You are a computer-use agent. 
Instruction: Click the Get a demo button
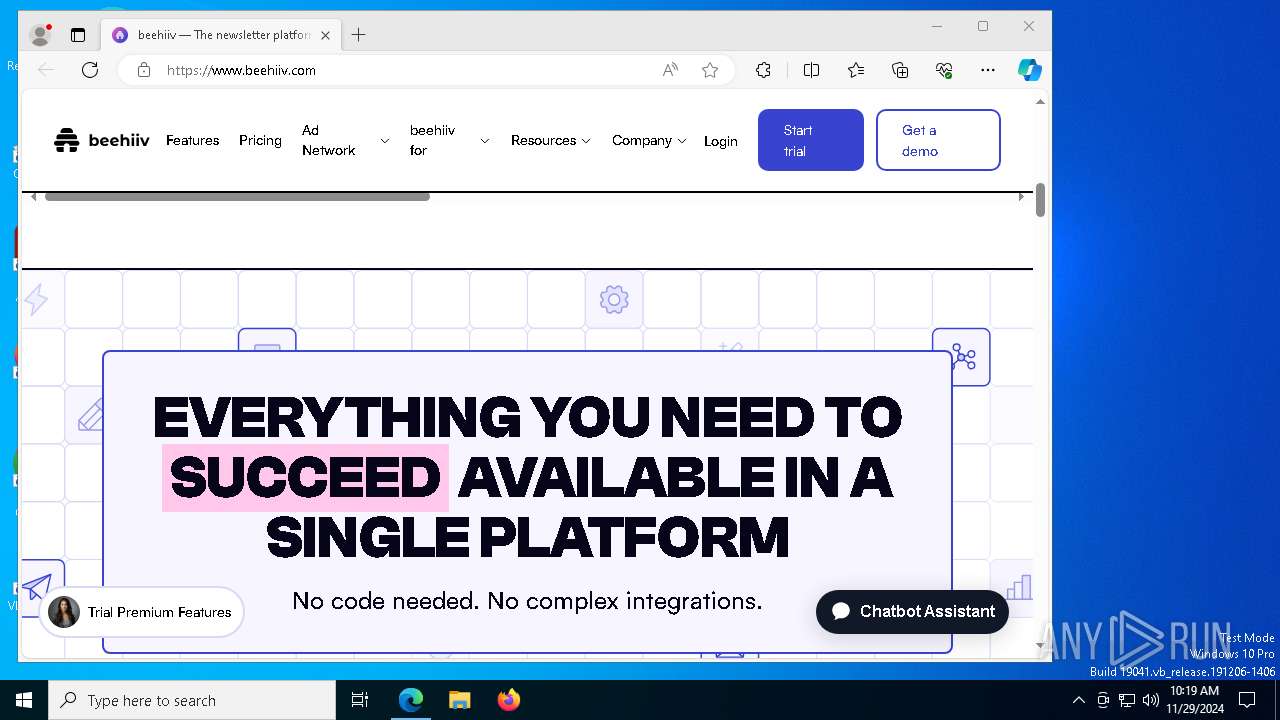938,140
